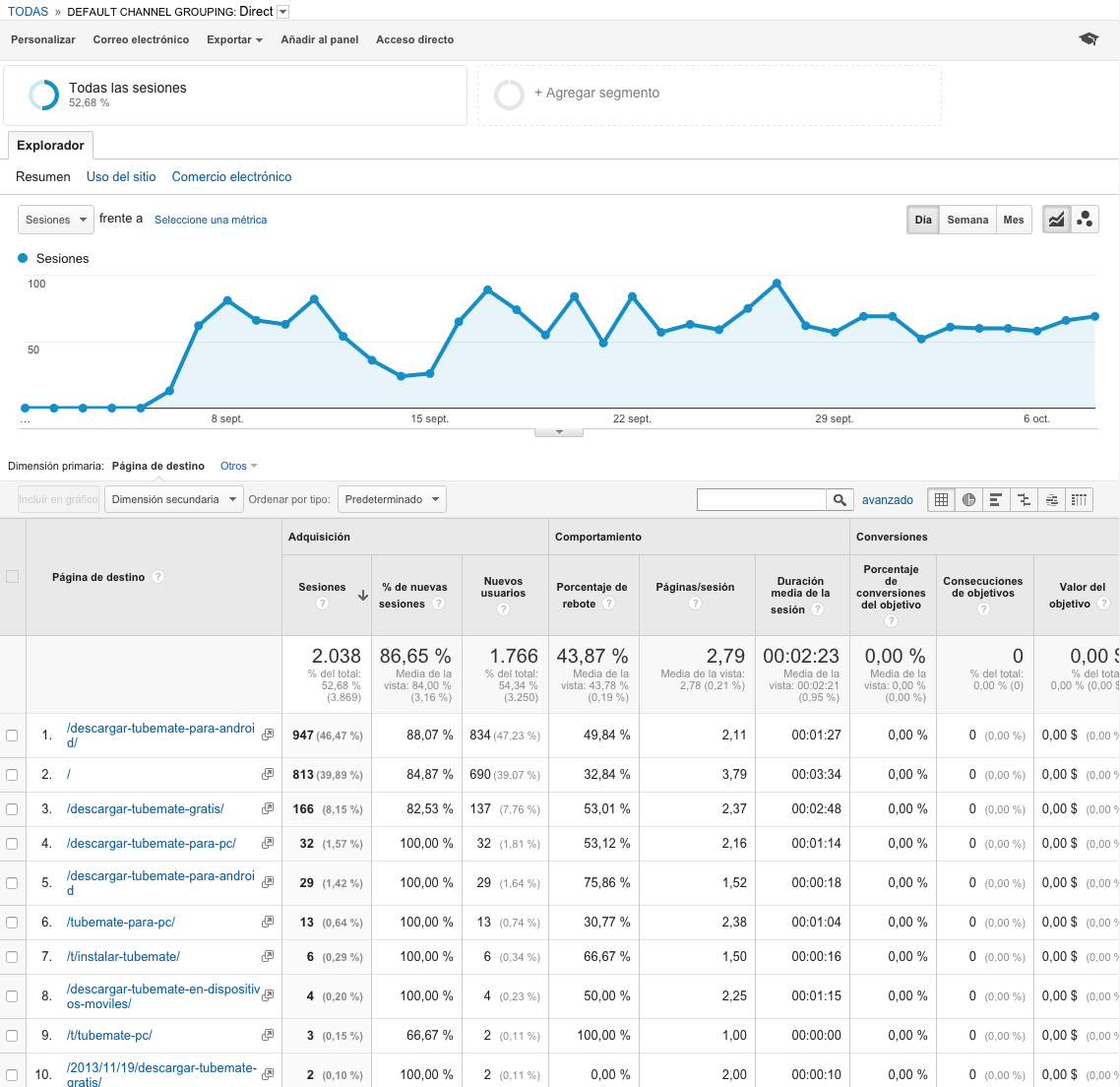Open the Exportar dropdown menu

point(234,39)
